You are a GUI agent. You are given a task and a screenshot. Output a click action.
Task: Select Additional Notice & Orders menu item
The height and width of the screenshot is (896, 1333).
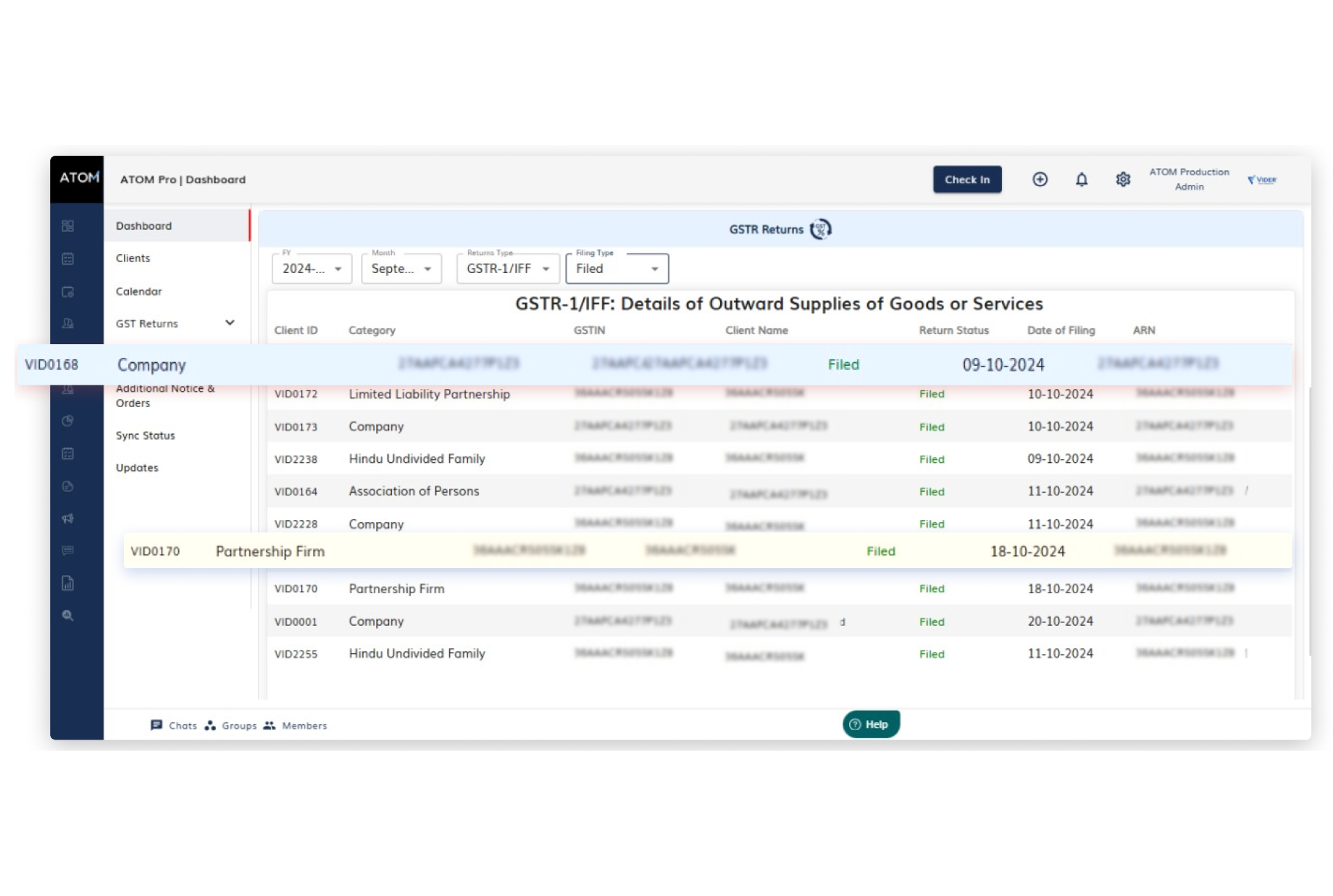click(165, 396)
